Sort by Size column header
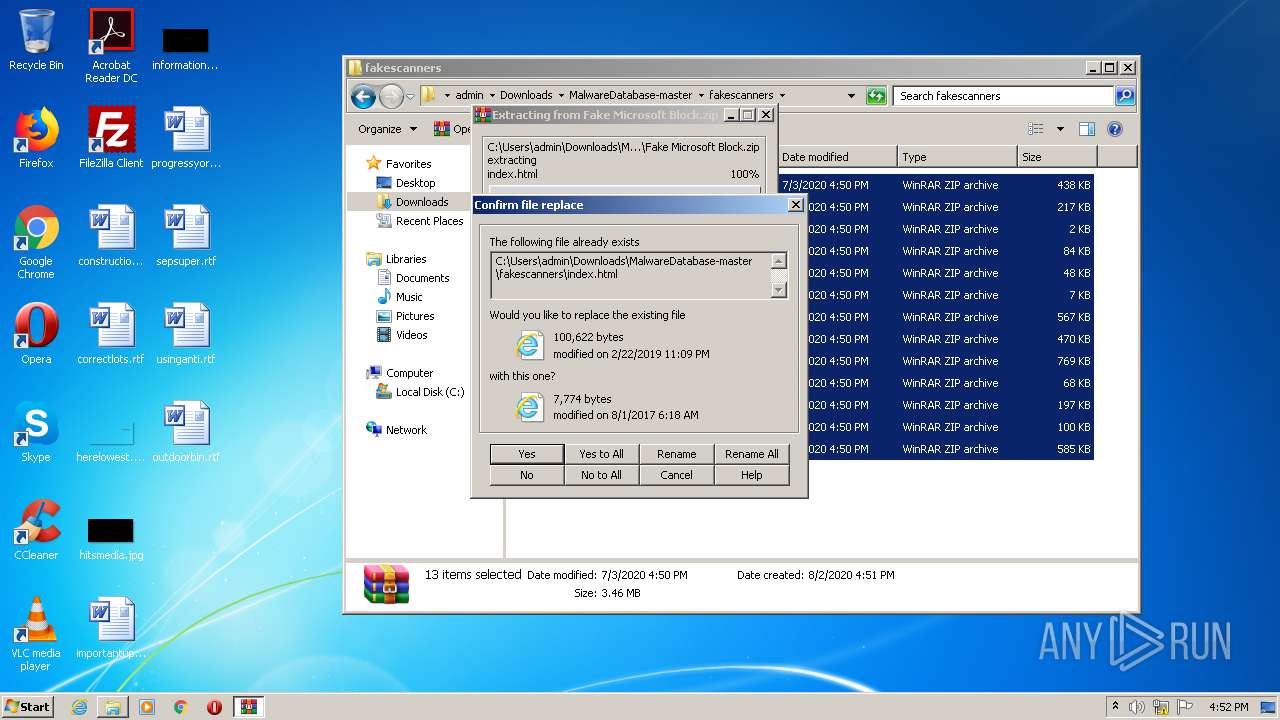 tap(1057, 157)
